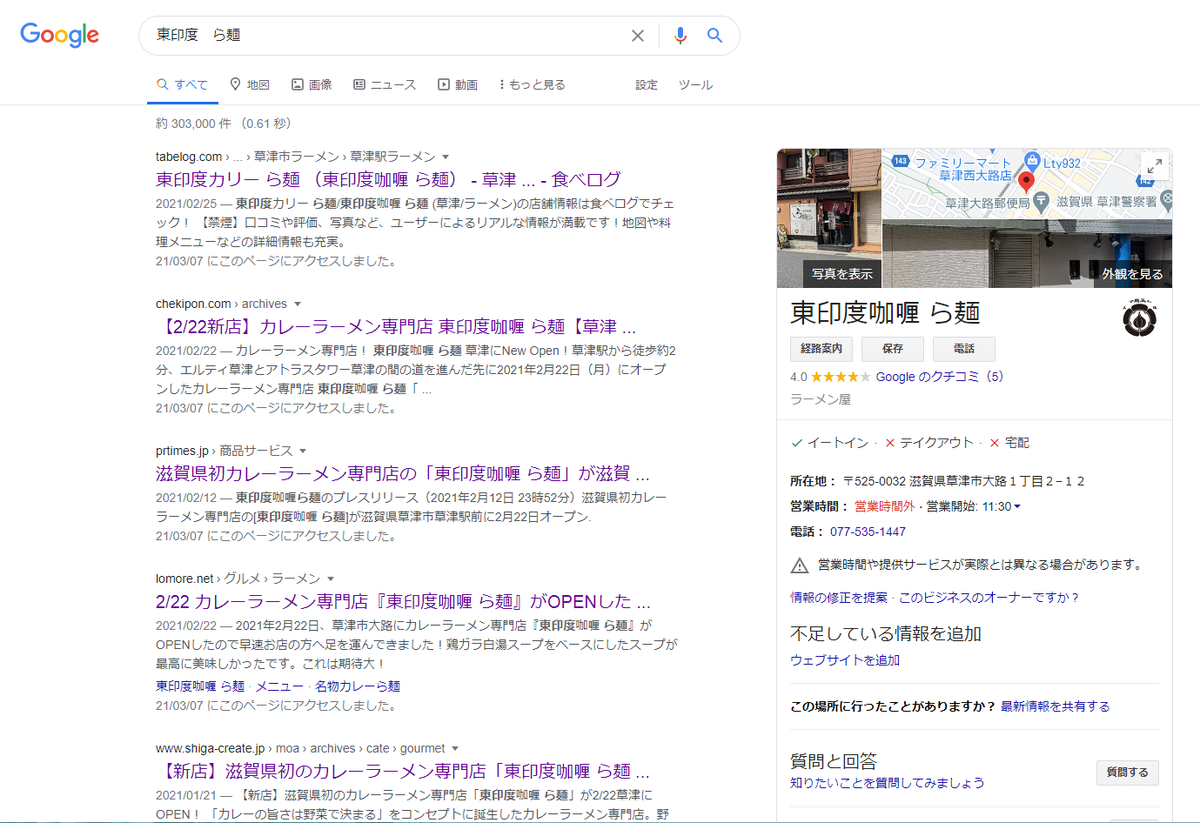The height and width of the screenshot is (823, 1200).
Task: Click the 東印度咖喱 ら麺 panel title
Action: pyautogui.click(x=885, y=312)
